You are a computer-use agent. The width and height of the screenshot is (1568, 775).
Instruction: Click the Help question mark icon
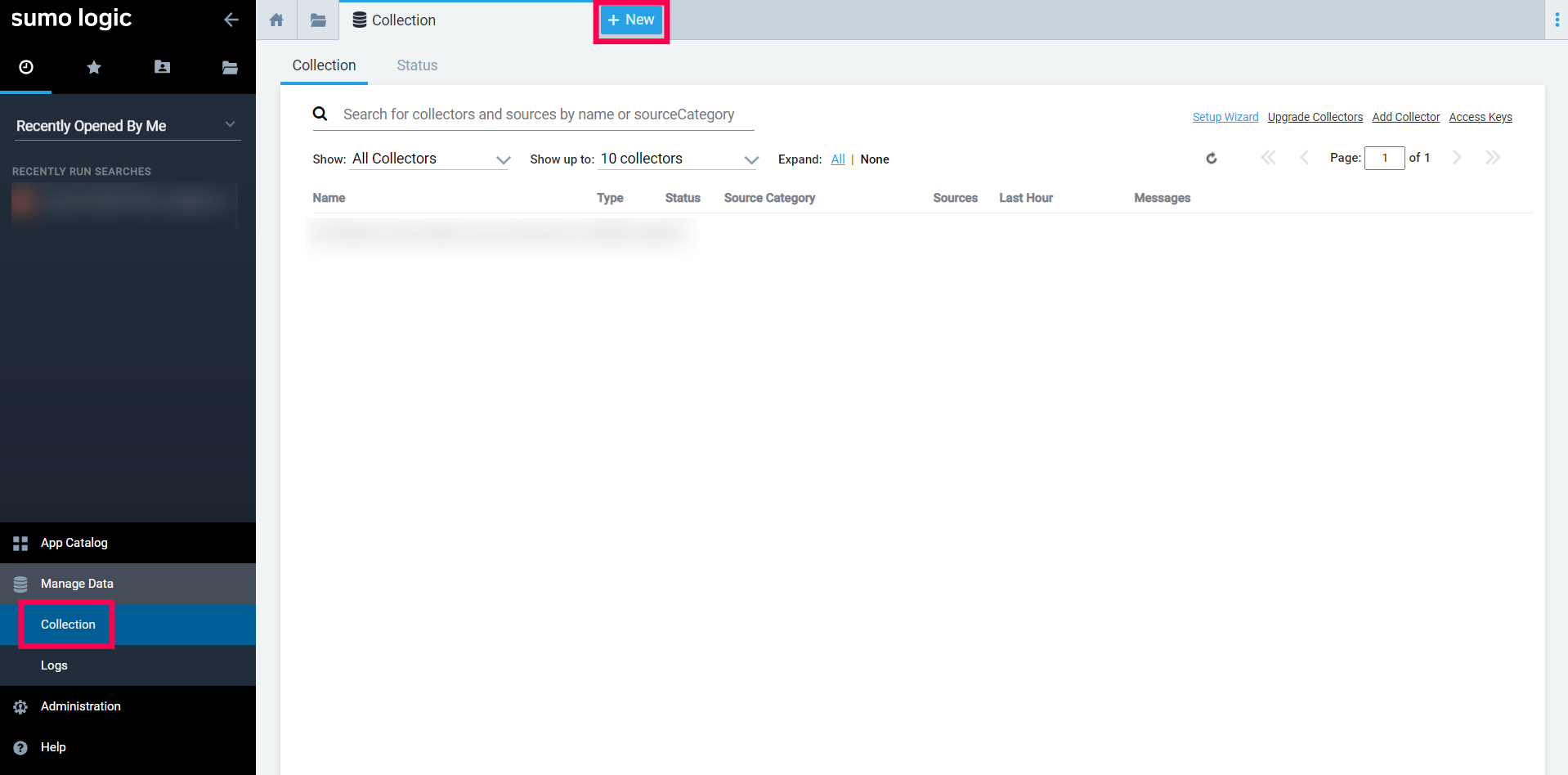coord(20,747)
